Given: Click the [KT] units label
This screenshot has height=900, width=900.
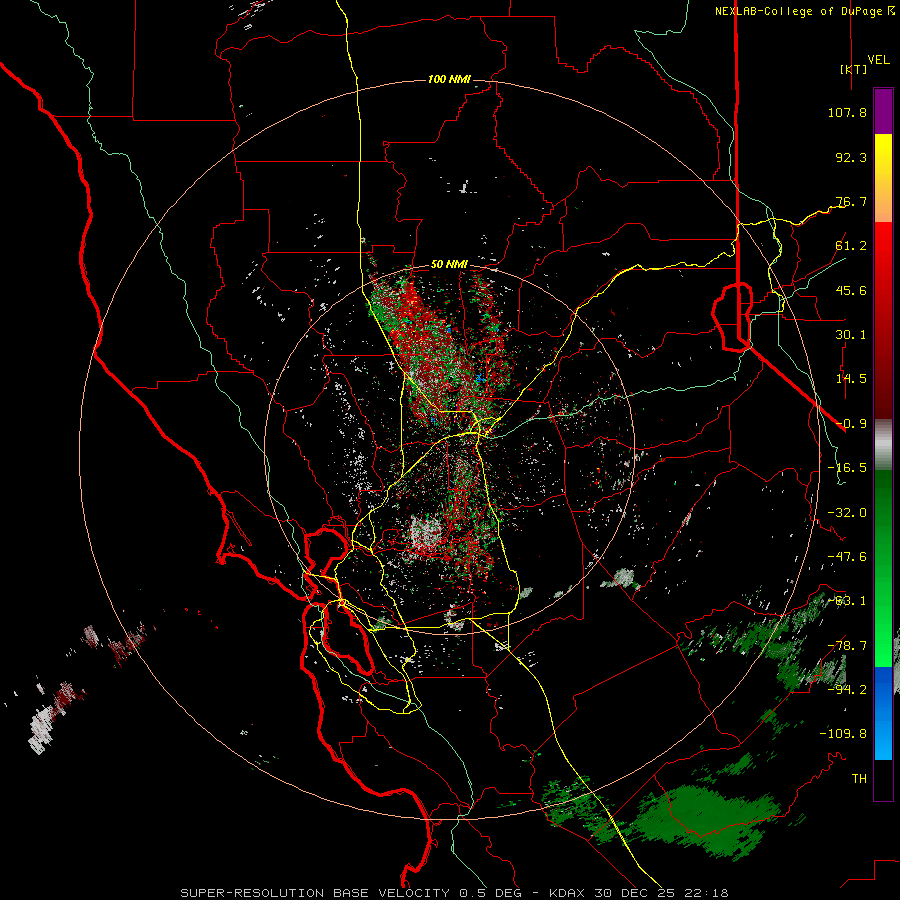Looking at the screenshot, I should [x=854, y=69].
